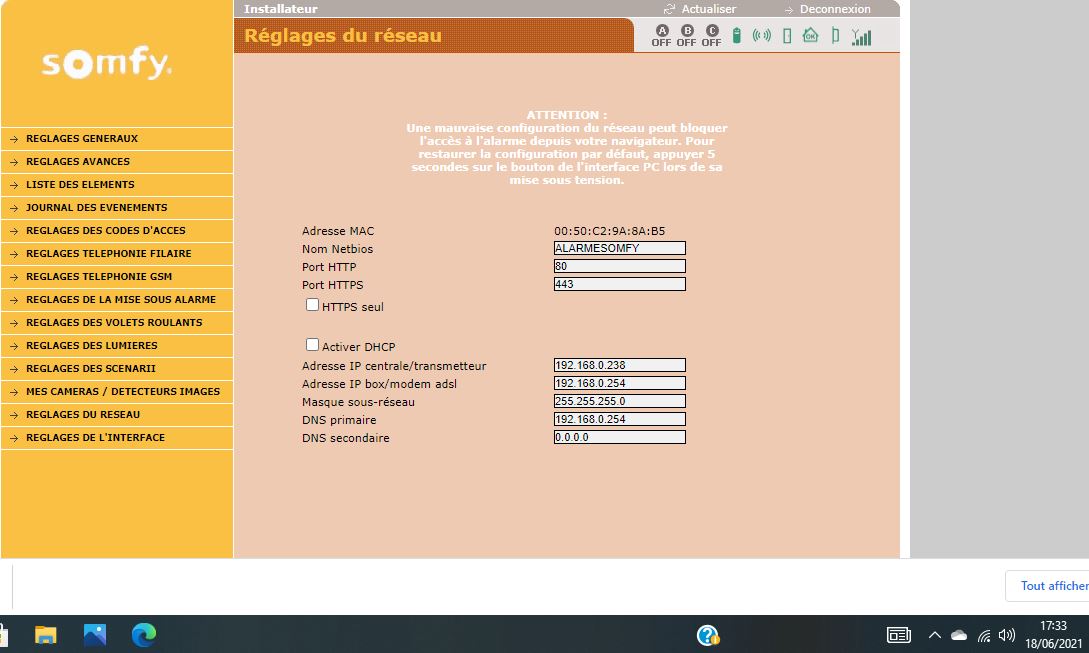Focus the DNS secondaire input field
Viewport: 1089px width, 653px height.
coord(619,438)
